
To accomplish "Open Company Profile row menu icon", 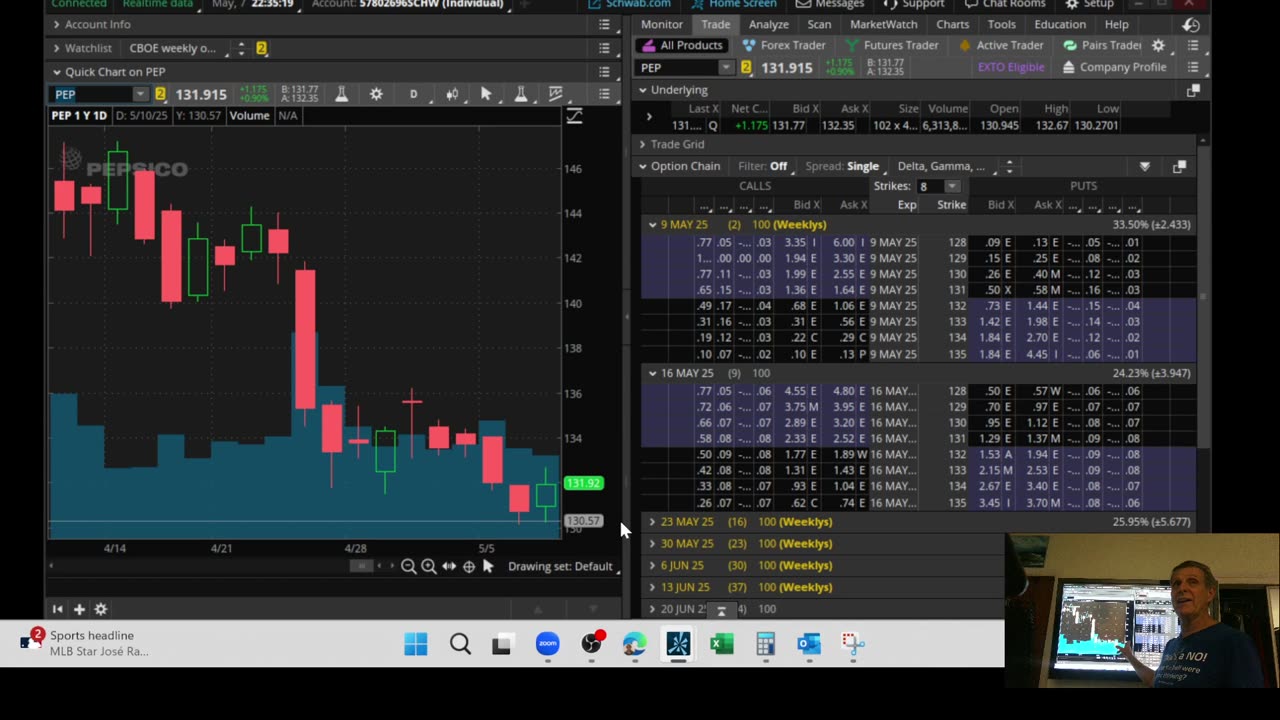I will pos(1192,67).
